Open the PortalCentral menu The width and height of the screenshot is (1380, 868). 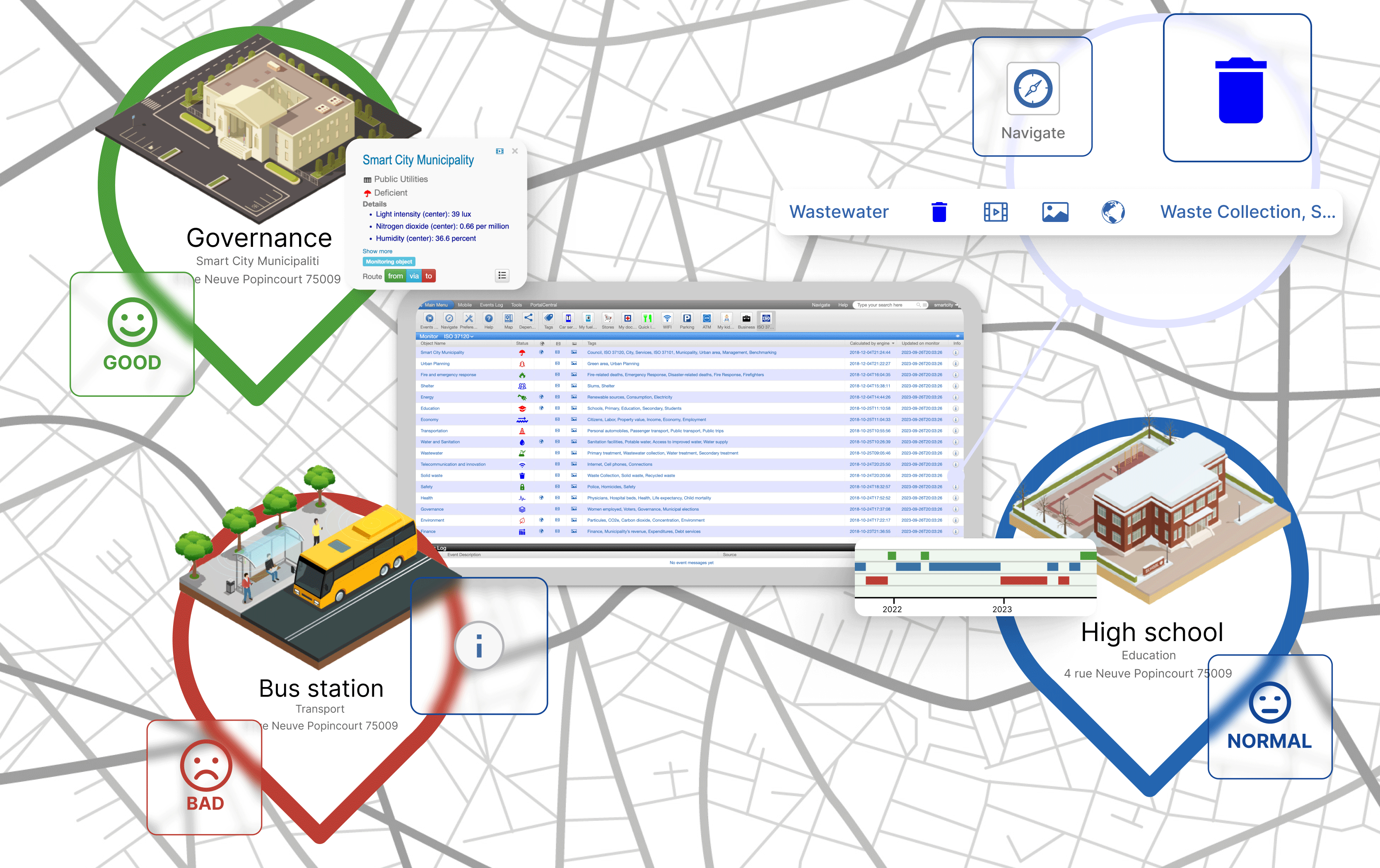(543, 305)
